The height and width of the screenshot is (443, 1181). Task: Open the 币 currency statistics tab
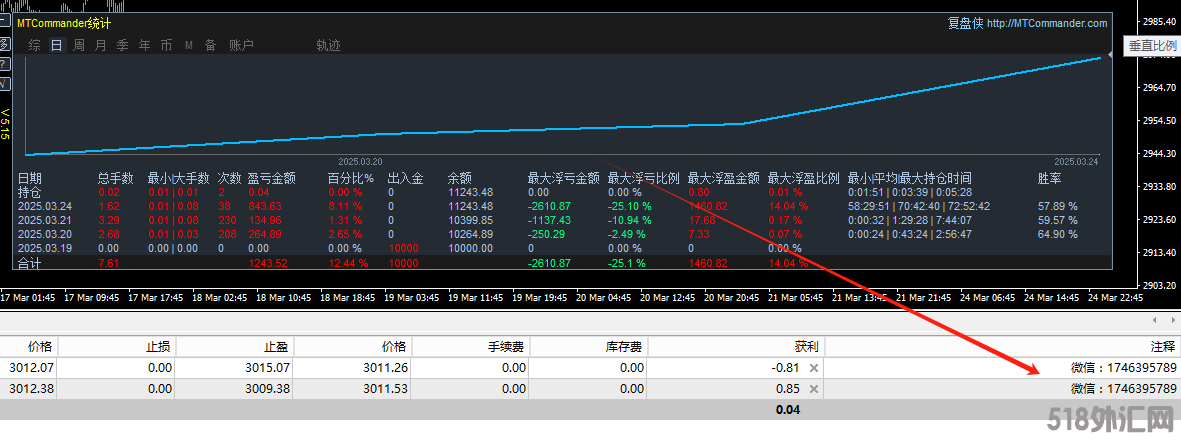pos(166,45)
